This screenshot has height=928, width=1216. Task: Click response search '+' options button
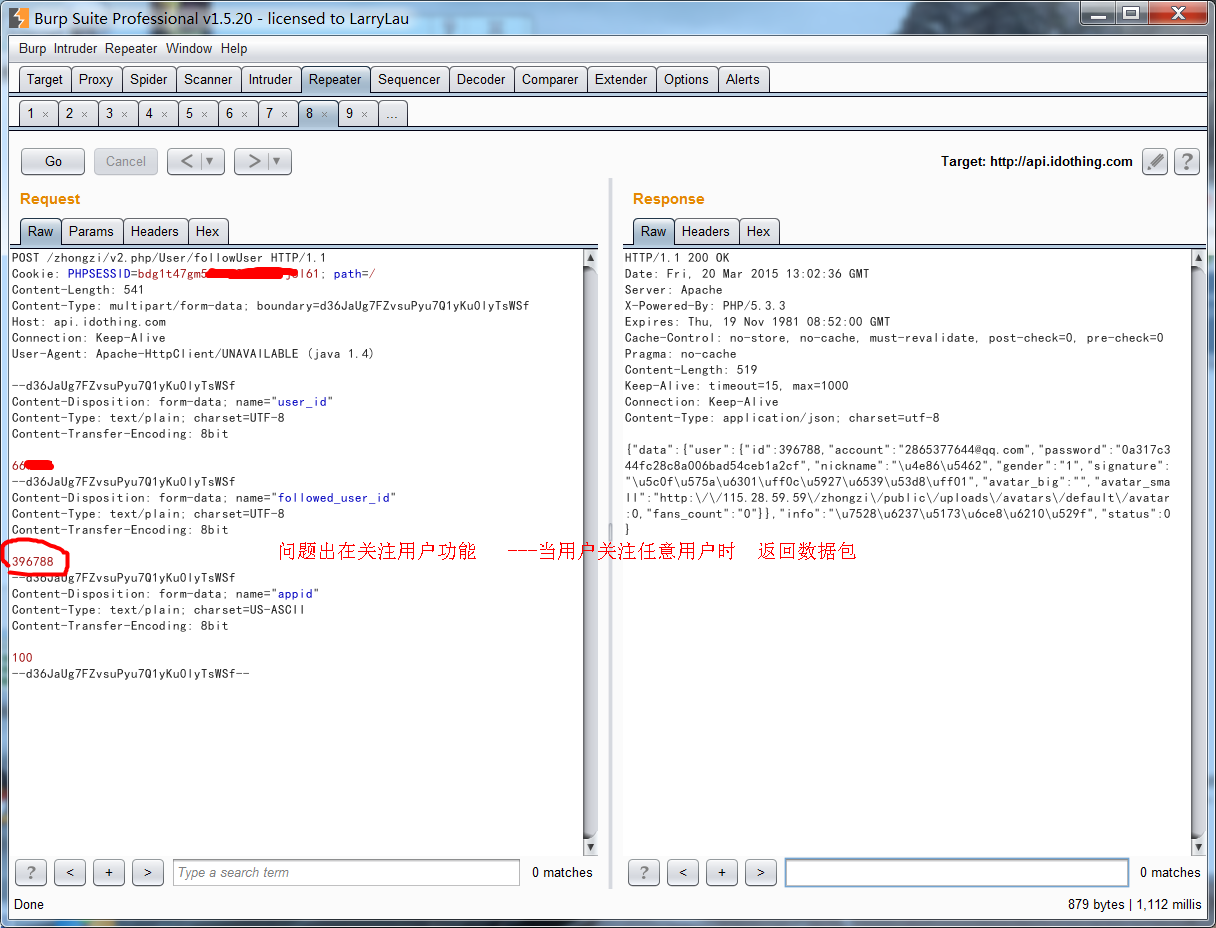pos(722,872)
